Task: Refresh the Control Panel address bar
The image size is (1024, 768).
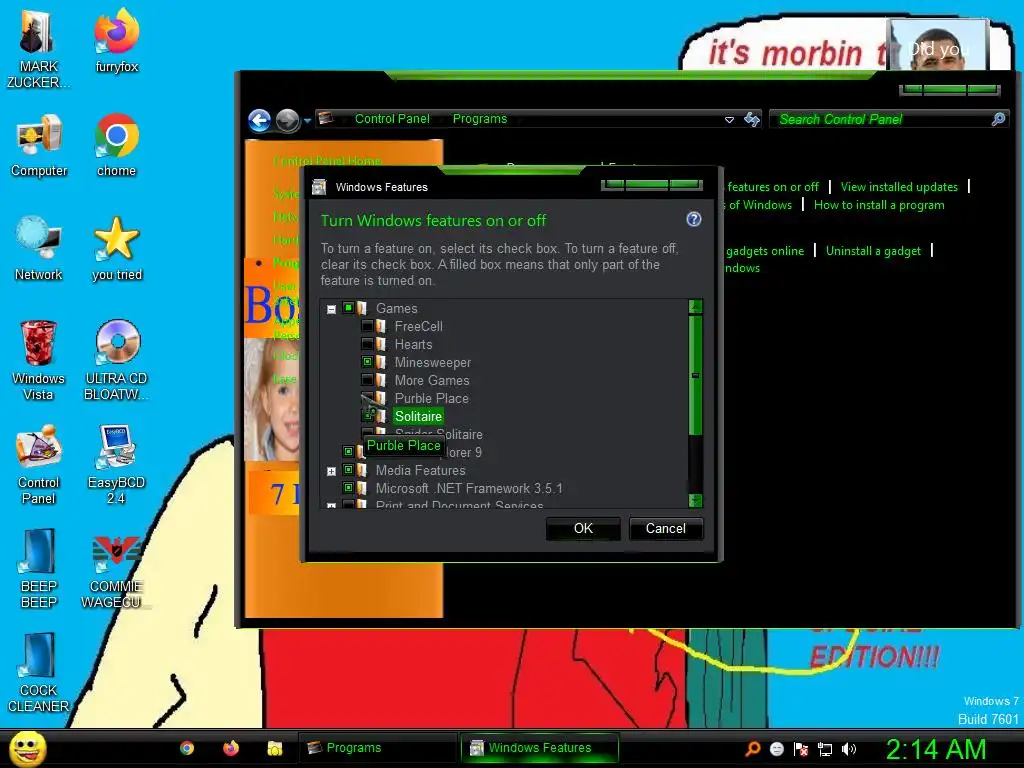Action: [x=752, y=120]
